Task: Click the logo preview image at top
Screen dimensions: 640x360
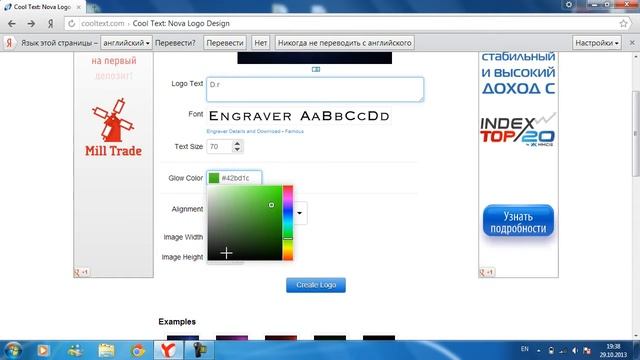Action: point(315,58)
